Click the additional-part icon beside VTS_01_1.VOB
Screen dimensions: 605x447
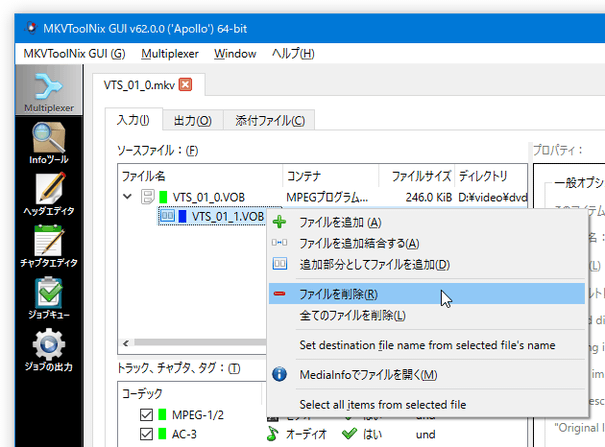(167, 216)
